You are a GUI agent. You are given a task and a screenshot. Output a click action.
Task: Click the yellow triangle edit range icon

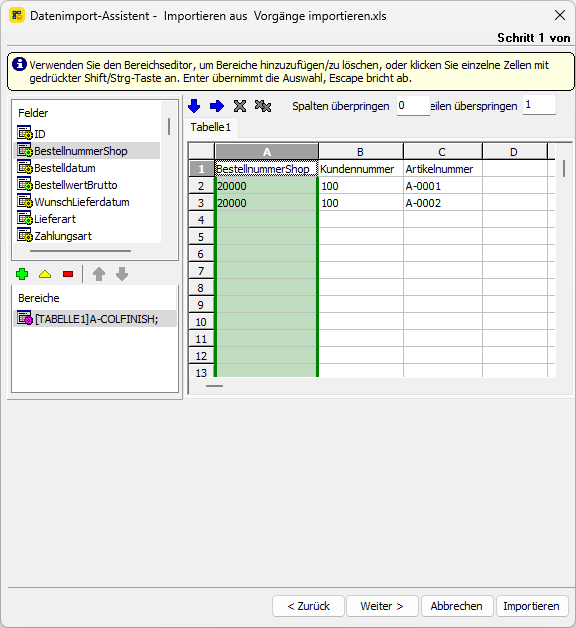45,274
